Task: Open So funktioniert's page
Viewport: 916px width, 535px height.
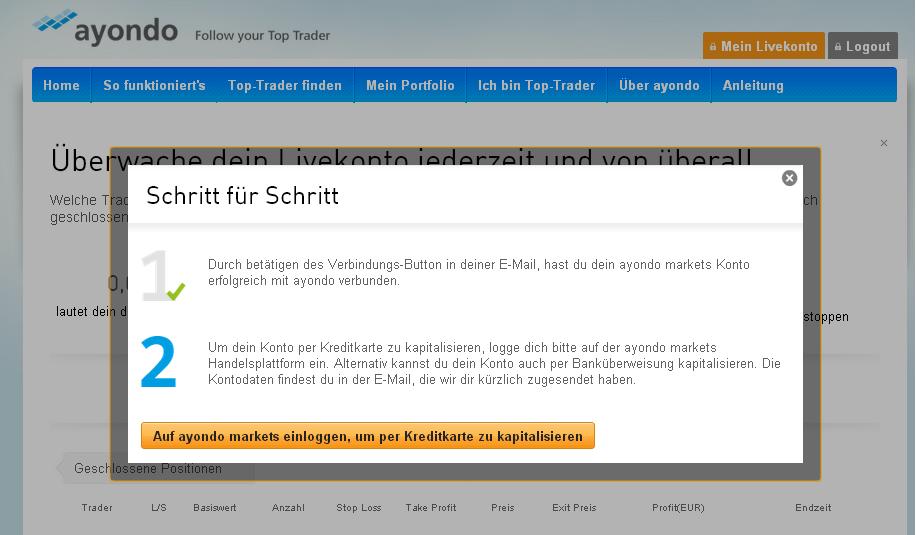Action: [x=154, y=85]
